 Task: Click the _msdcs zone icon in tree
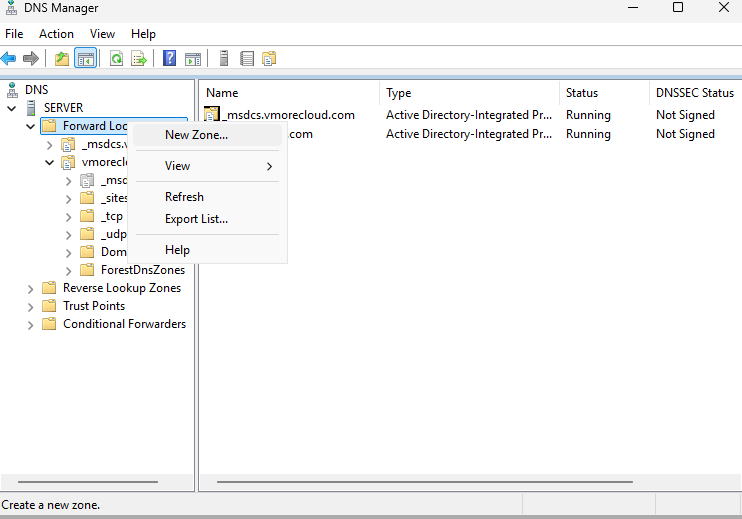[x=68, y=144]
